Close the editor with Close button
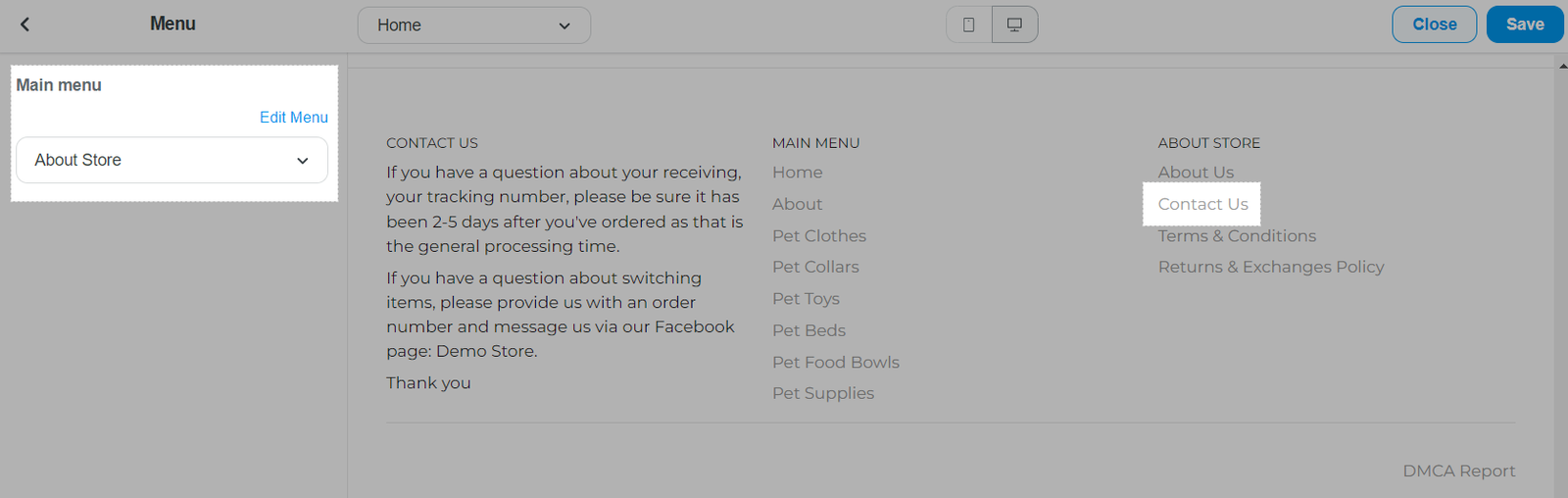The width and height of the screenshot is (1568, 498). tap(1435, 25)
